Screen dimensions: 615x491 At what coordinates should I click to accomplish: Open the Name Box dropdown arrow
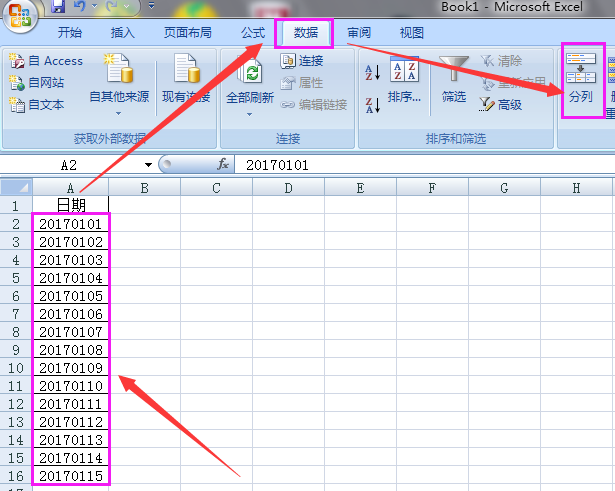[x=148, y=165]
